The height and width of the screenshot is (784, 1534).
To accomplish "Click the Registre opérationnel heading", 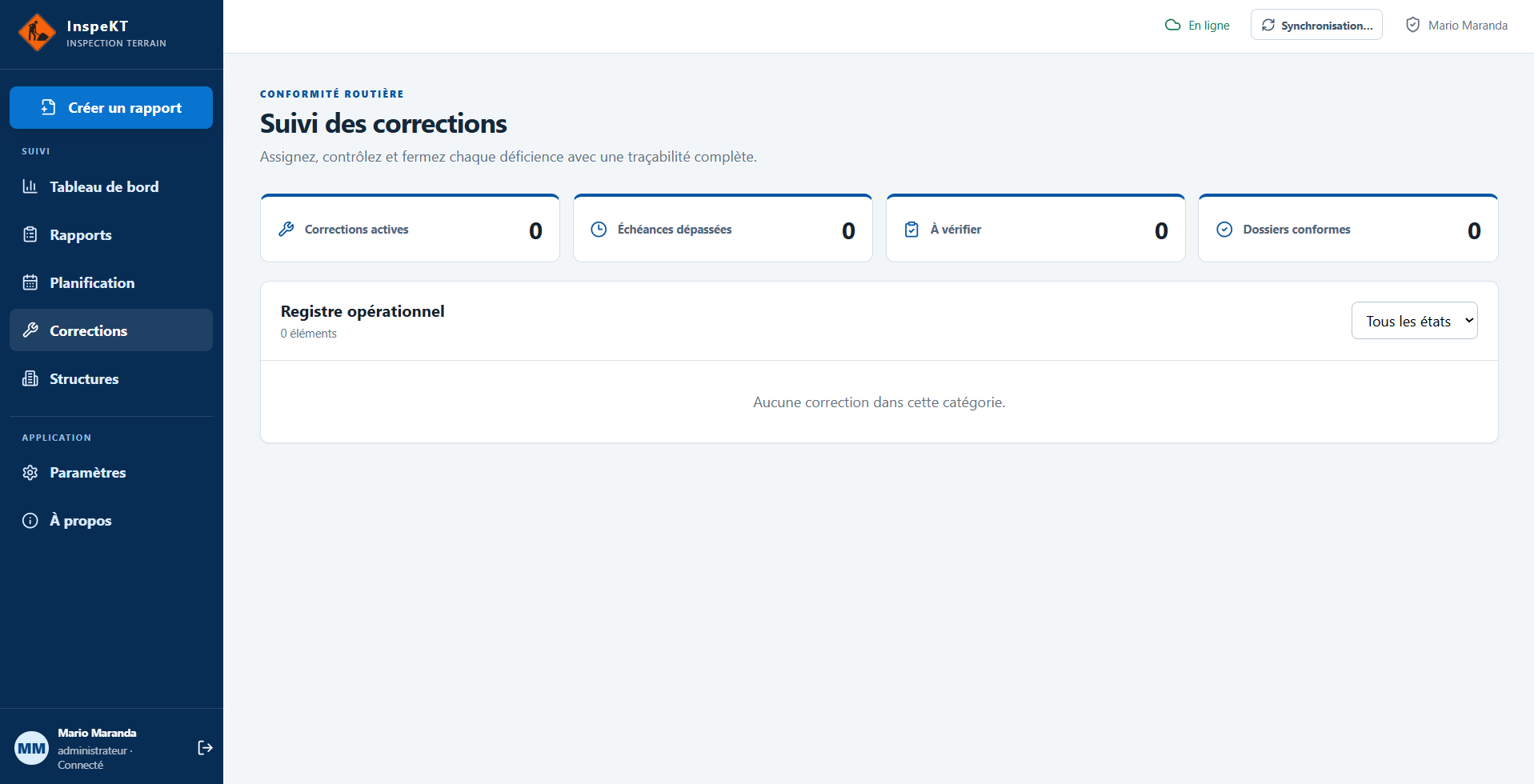I will [362, 311].
